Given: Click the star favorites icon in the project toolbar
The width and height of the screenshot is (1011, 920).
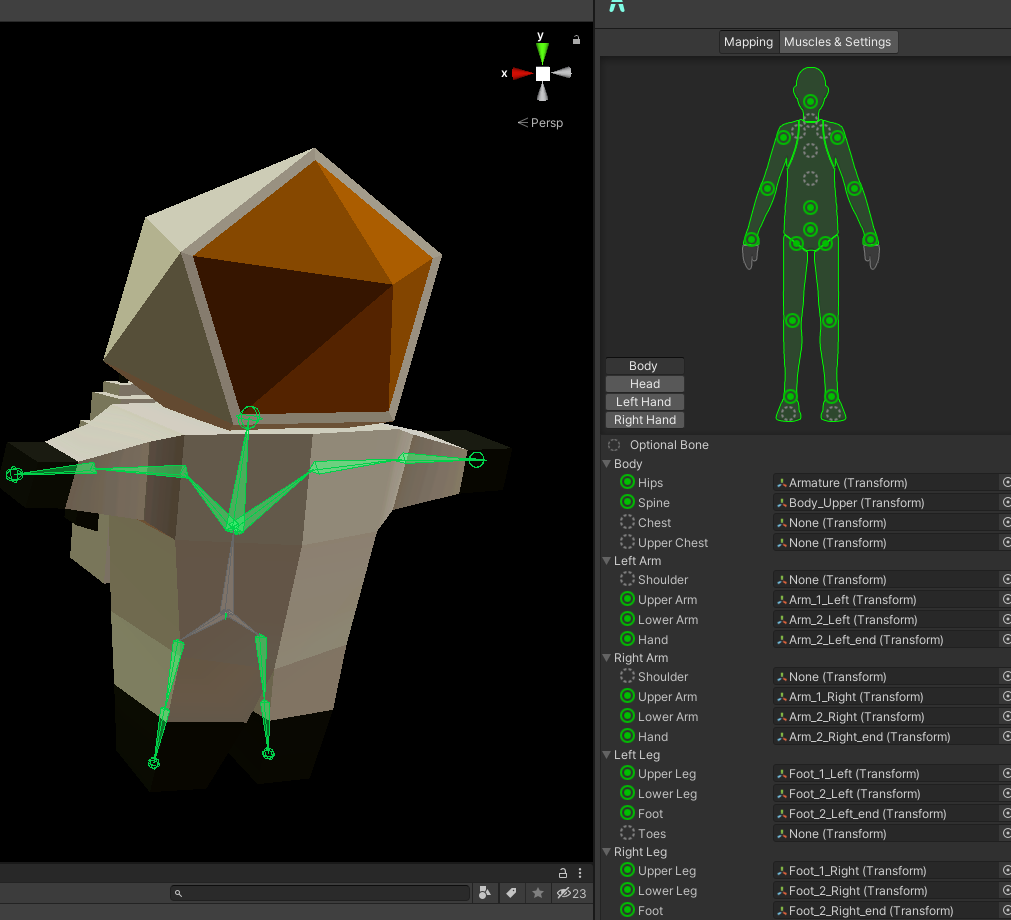Looking at the screenshot, I should point(538,893).
